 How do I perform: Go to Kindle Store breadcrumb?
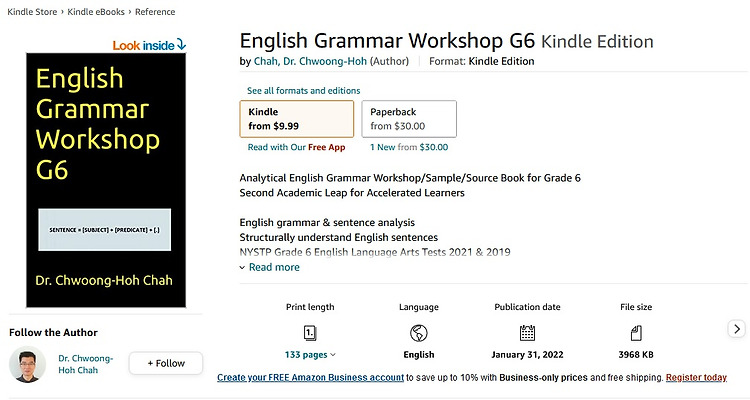tap(32, 12)
